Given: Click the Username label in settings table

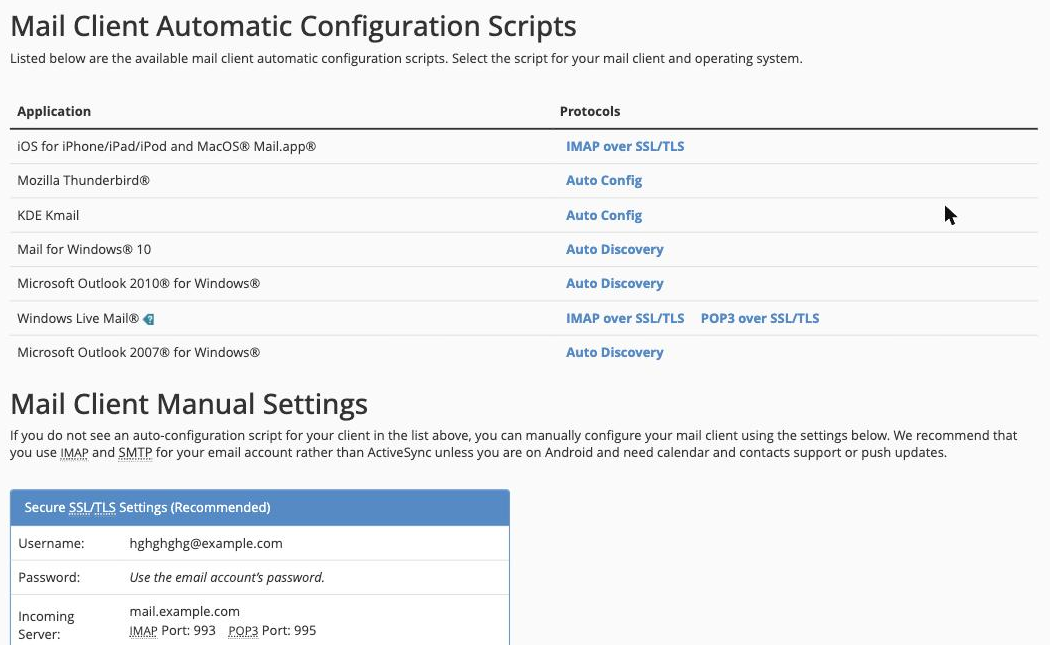Looking at the screenshot, I should coord(52,543).
